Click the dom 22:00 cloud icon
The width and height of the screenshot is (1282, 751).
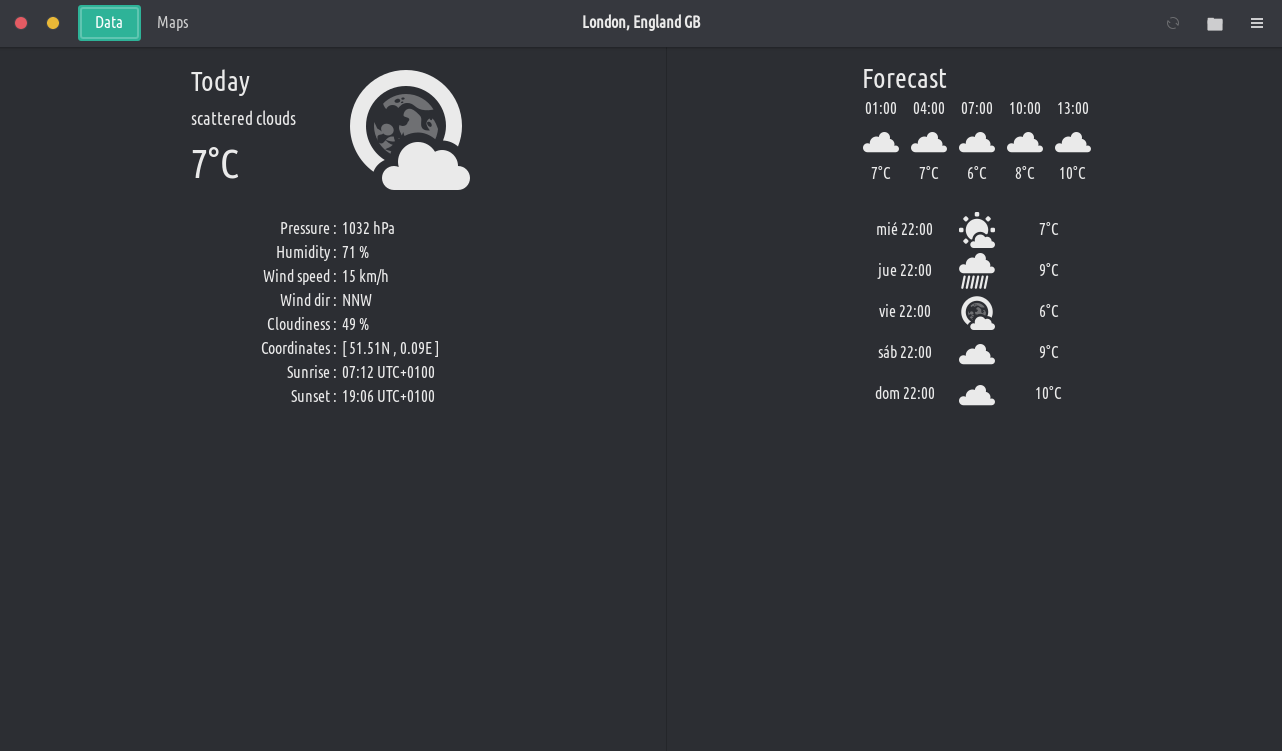(977, 395)
